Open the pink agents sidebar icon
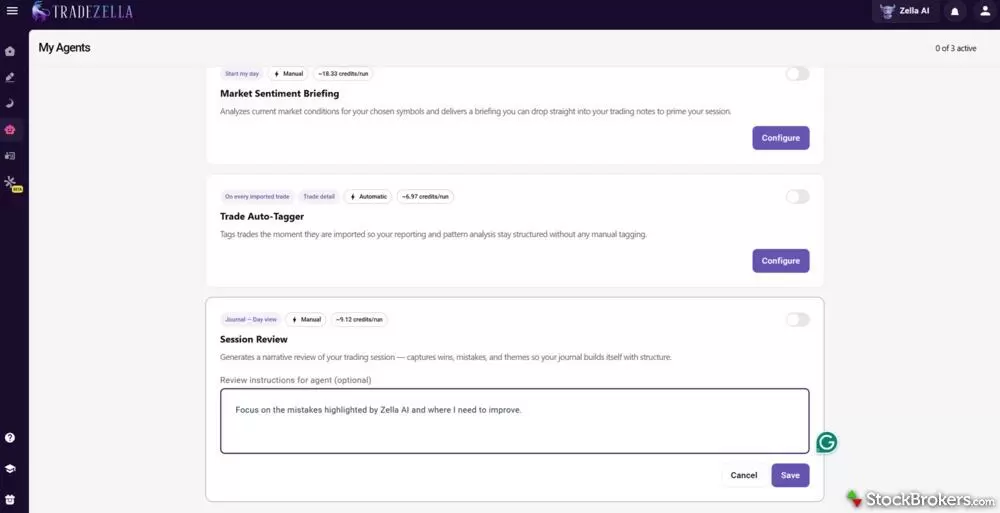1000x513 pixels. tap(10, 130)
